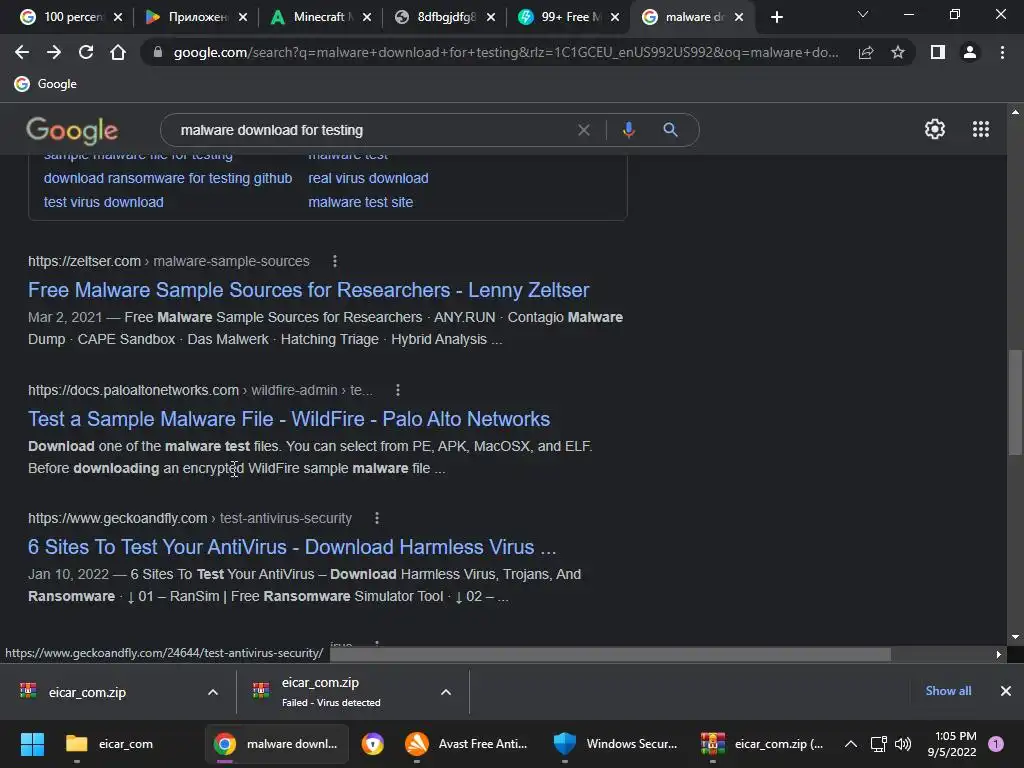Open eicar_com.zip WinRAR taskbar window

click(x=761, y=744)
